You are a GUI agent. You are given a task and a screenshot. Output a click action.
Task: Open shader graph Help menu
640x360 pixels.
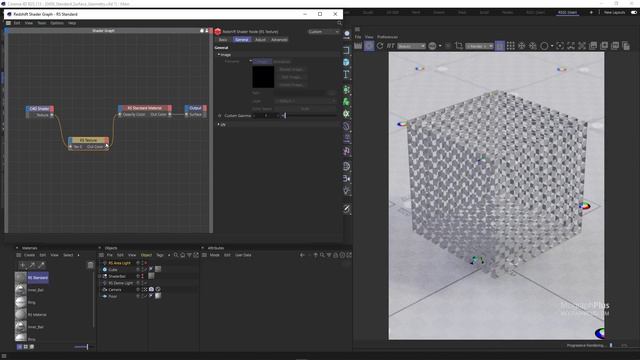tap(72, 23)
